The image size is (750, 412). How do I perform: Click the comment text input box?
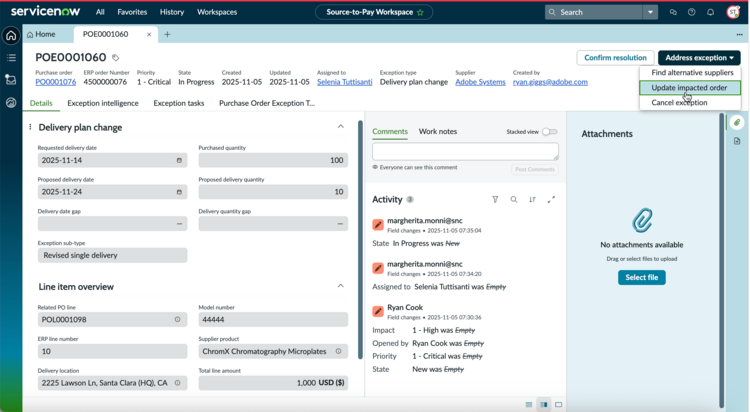pyautogui.click(x=465, y=151)
